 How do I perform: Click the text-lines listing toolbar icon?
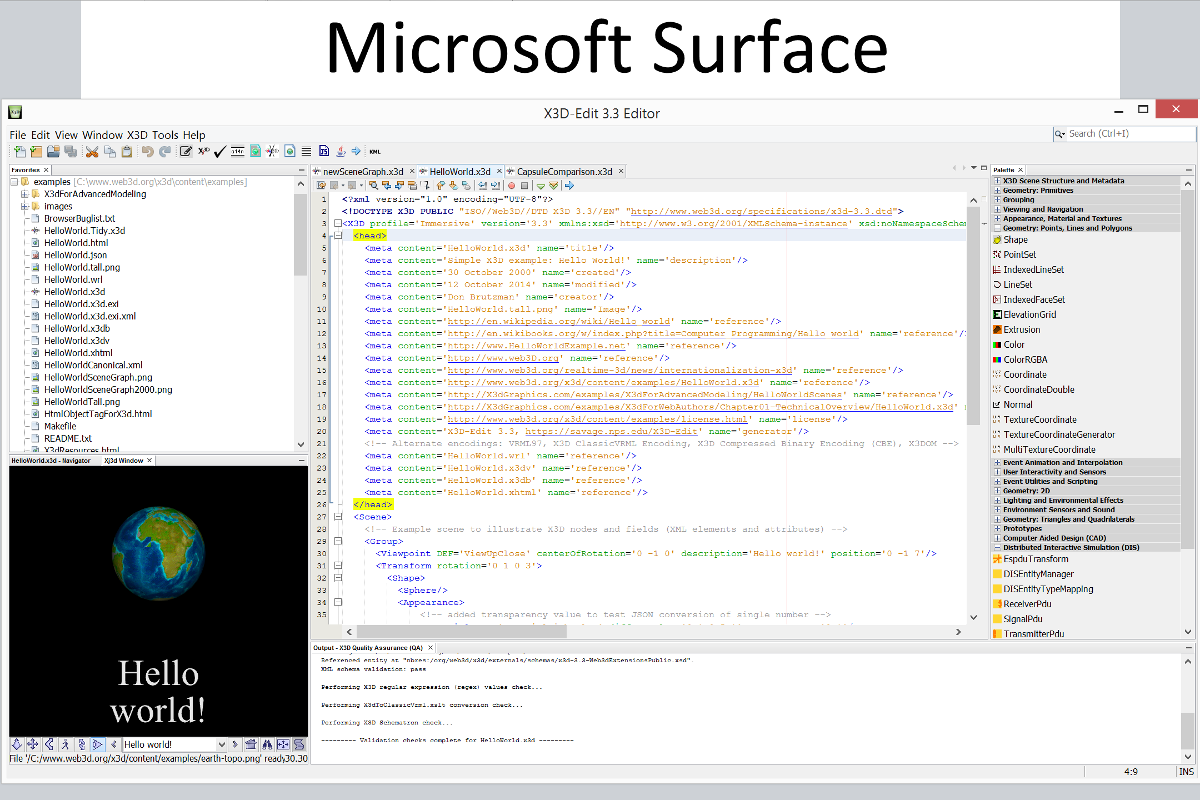click(306, 152)
